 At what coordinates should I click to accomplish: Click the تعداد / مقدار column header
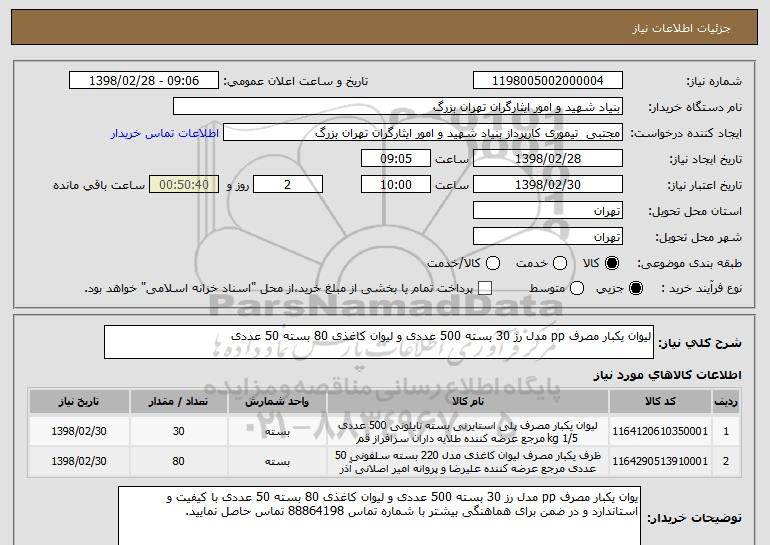click(178, 402)
